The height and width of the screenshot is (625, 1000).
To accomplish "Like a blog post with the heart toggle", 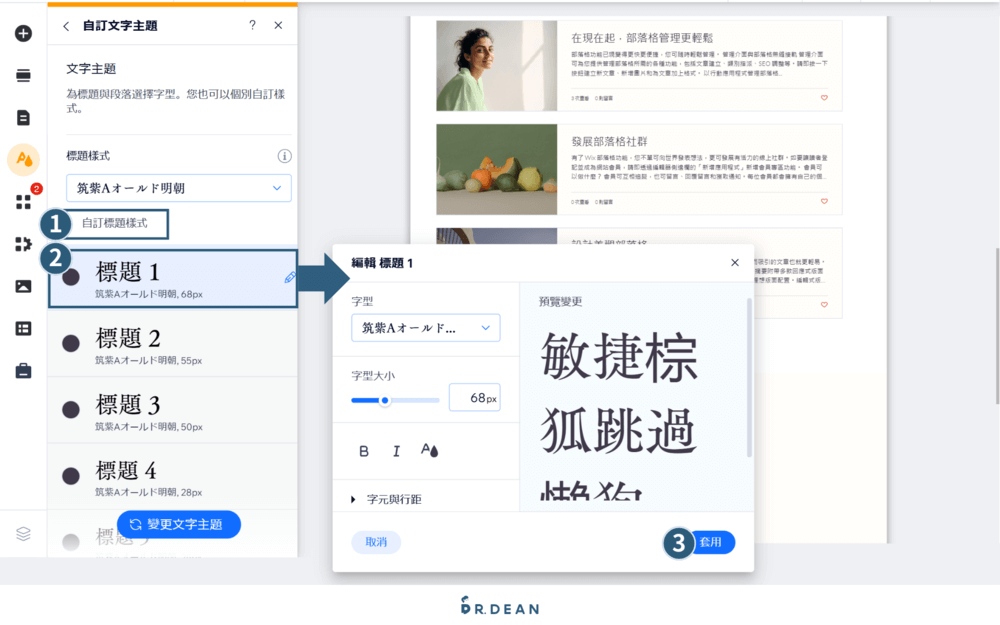I will click(824, 99).
